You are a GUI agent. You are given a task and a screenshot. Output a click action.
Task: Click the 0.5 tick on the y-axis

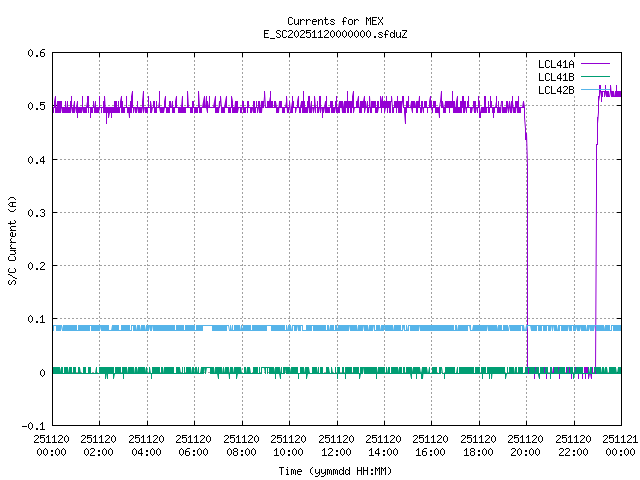click(36, 106)
